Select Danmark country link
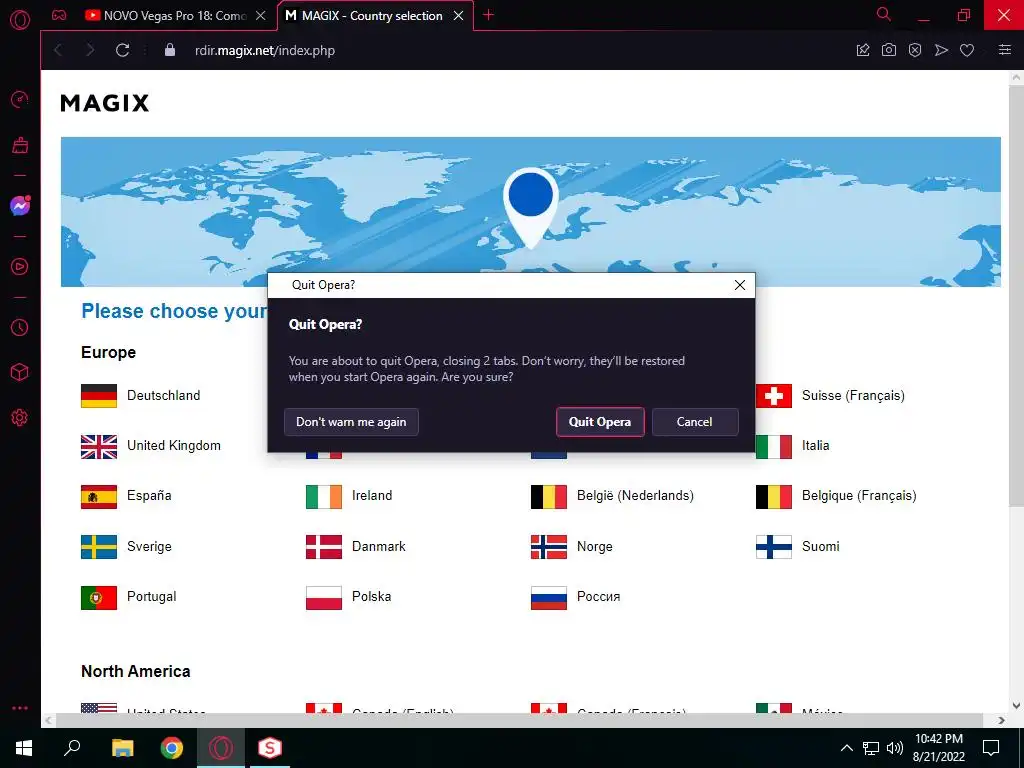Image resolution: width=1024 pixels, height=768 pixels. click(379, 547)
